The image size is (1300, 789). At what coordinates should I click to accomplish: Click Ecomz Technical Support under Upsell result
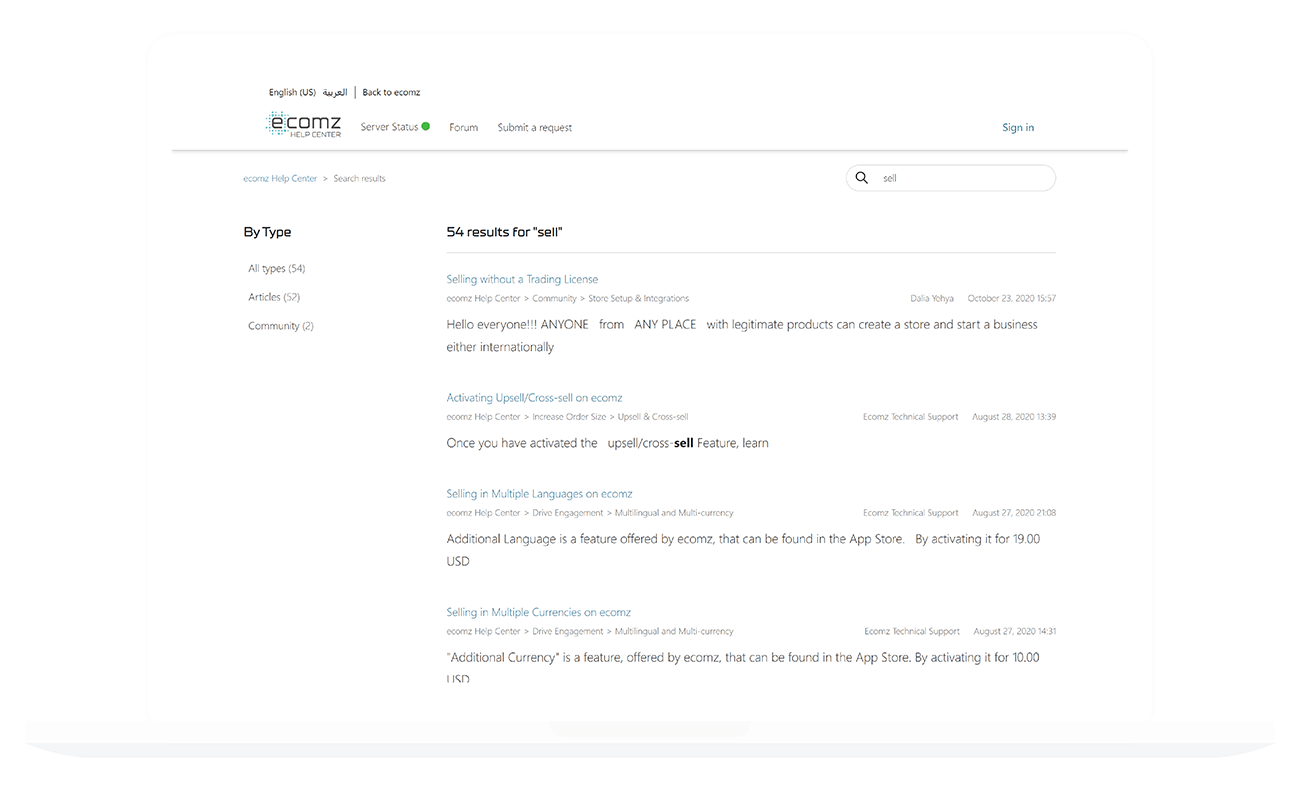910,416
